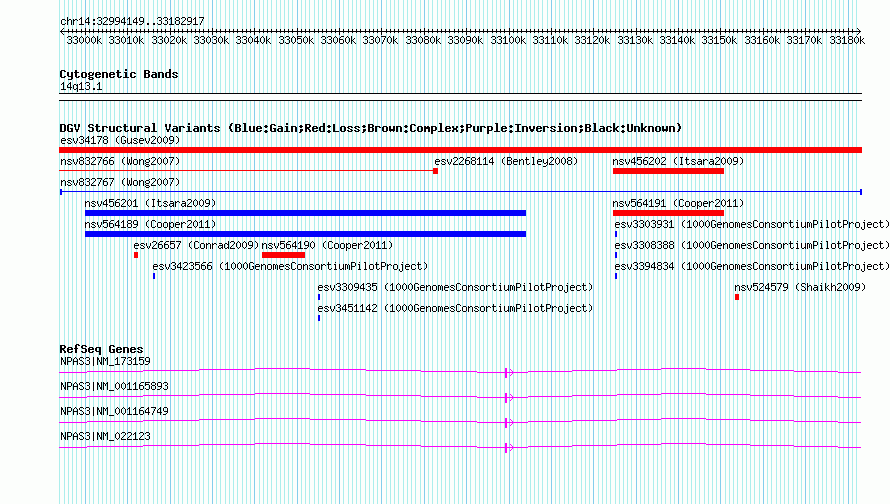This screenshot has height=504, width=890.
Task: Open nsv456202 (Itsara2009) variant label
Action: [678, 162]
